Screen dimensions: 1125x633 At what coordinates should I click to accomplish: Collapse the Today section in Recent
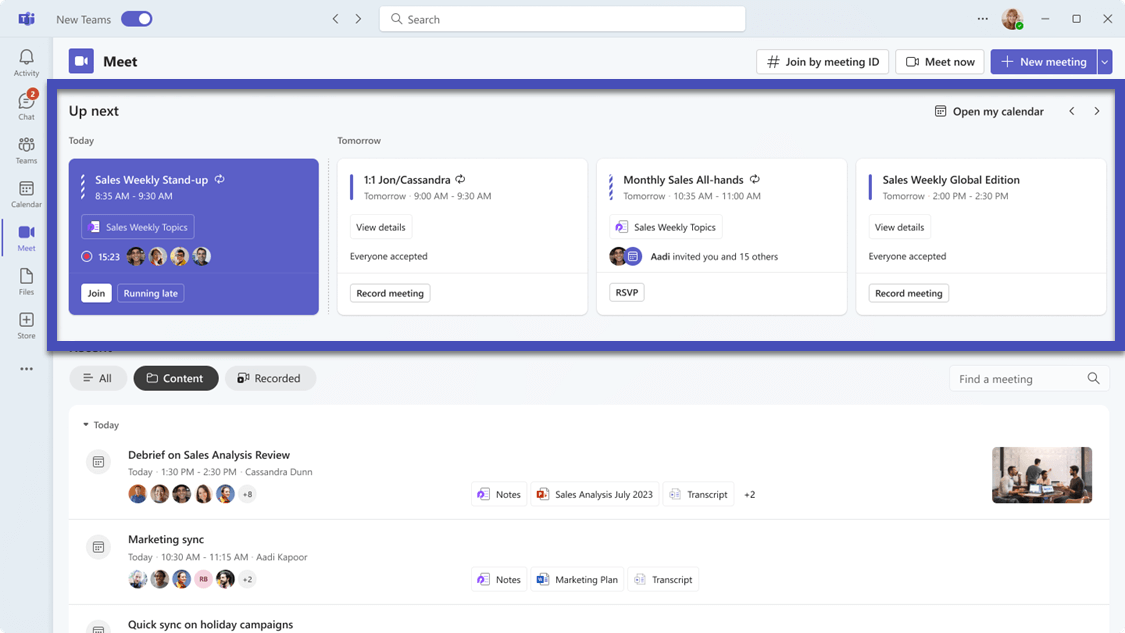[x=88, y=424]
